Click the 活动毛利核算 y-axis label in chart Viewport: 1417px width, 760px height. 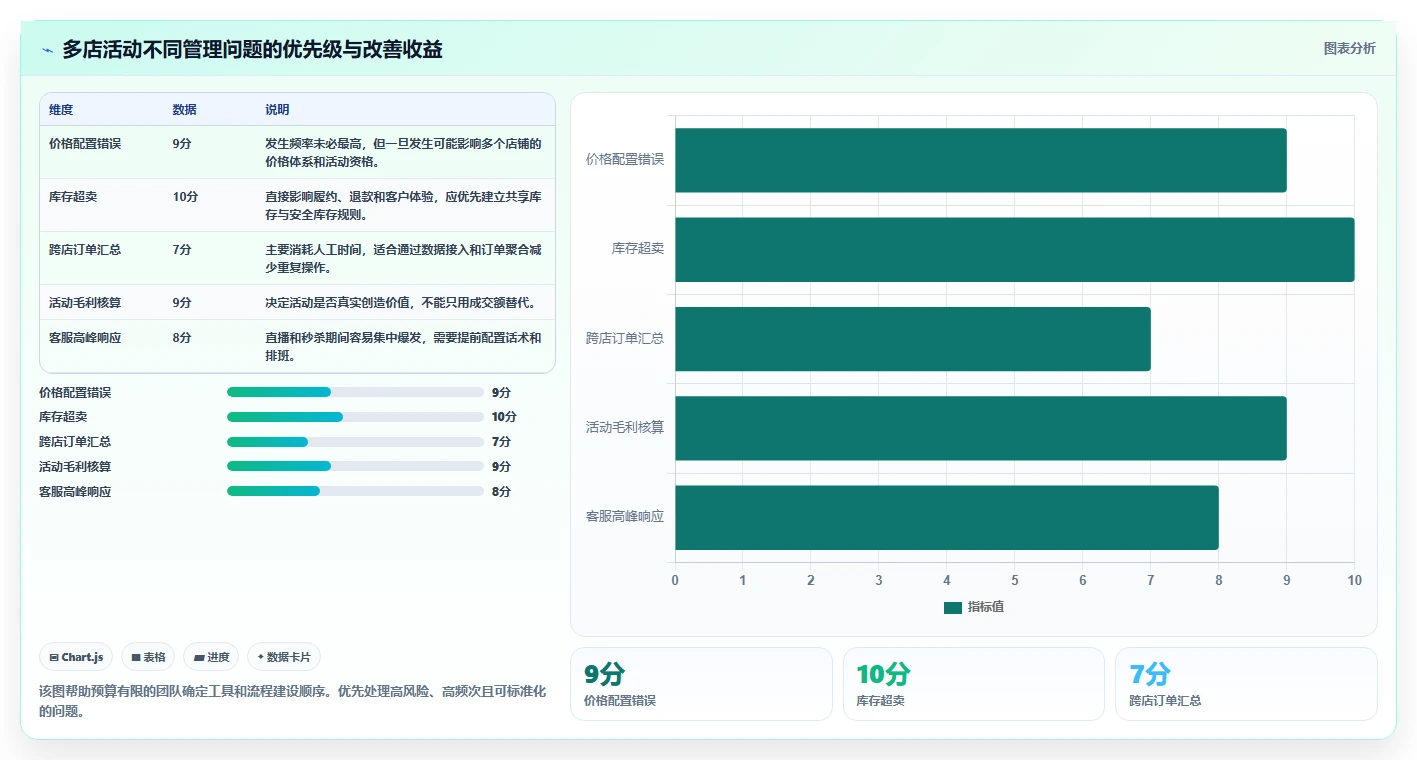click(x=625, y=428)
